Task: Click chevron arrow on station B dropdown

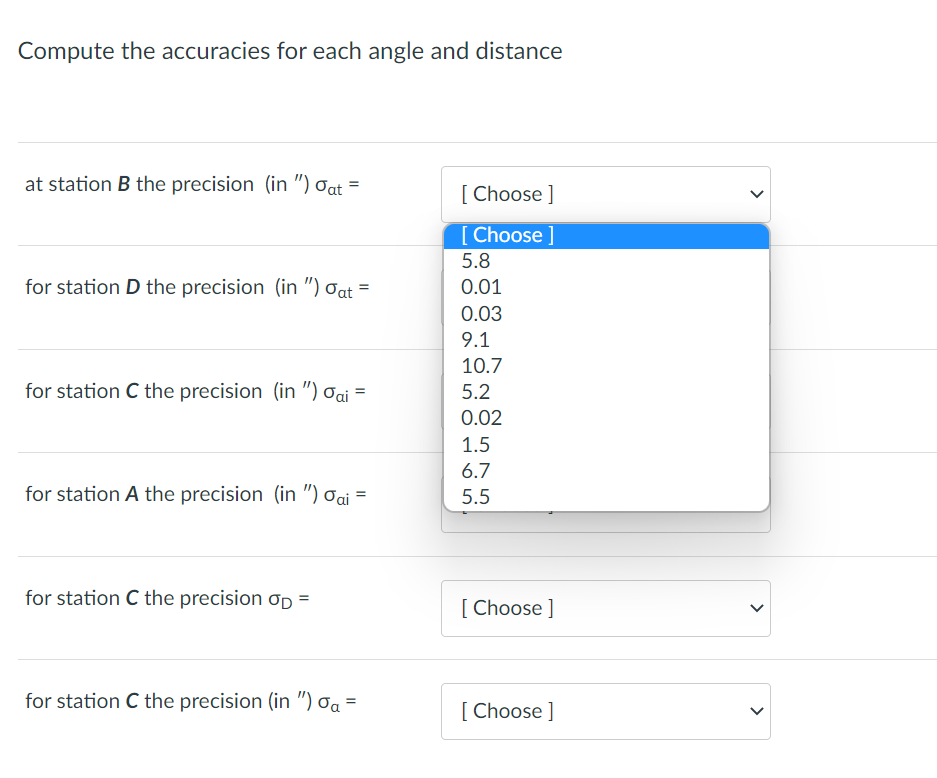Action: click(x=757, y=194)
